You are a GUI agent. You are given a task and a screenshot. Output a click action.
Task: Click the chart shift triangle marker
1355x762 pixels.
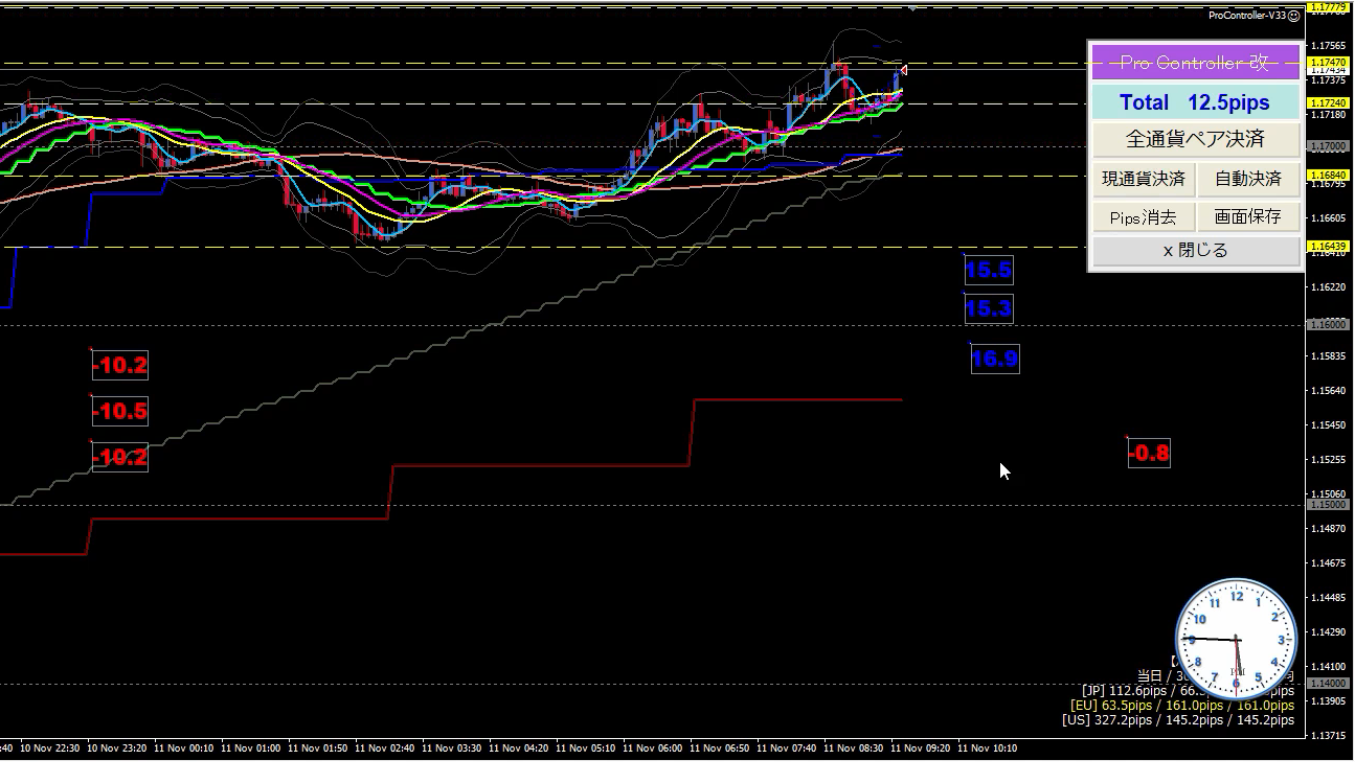point(911,7)
